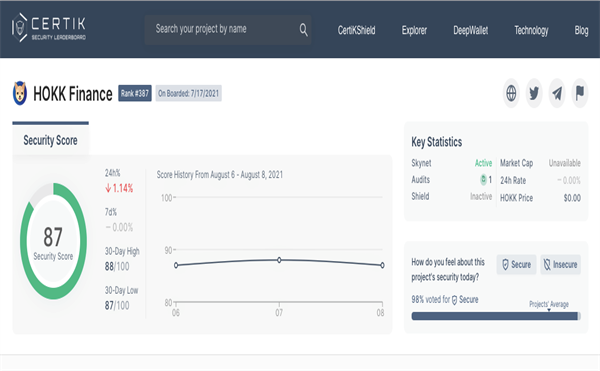Image resolution: width=600 pixels, height=371 pixels.
Task: Select August 07 point on score chart
Action: coord(279,260)
